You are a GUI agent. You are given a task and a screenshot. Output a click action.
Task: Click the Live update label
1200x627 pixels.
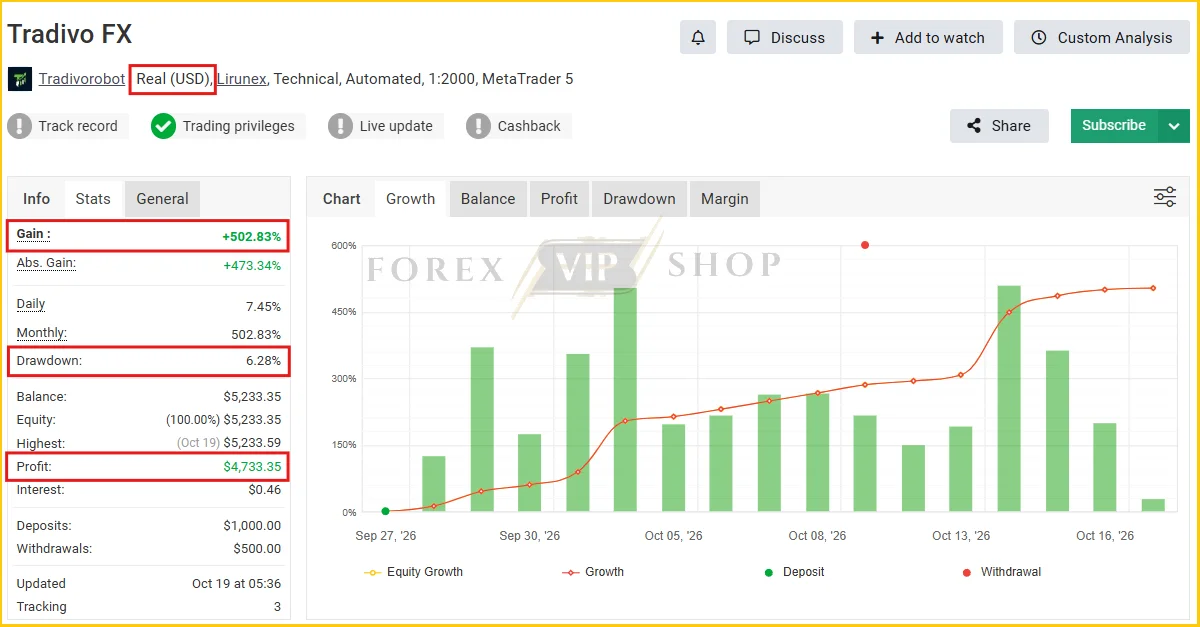tap(396, 126)
